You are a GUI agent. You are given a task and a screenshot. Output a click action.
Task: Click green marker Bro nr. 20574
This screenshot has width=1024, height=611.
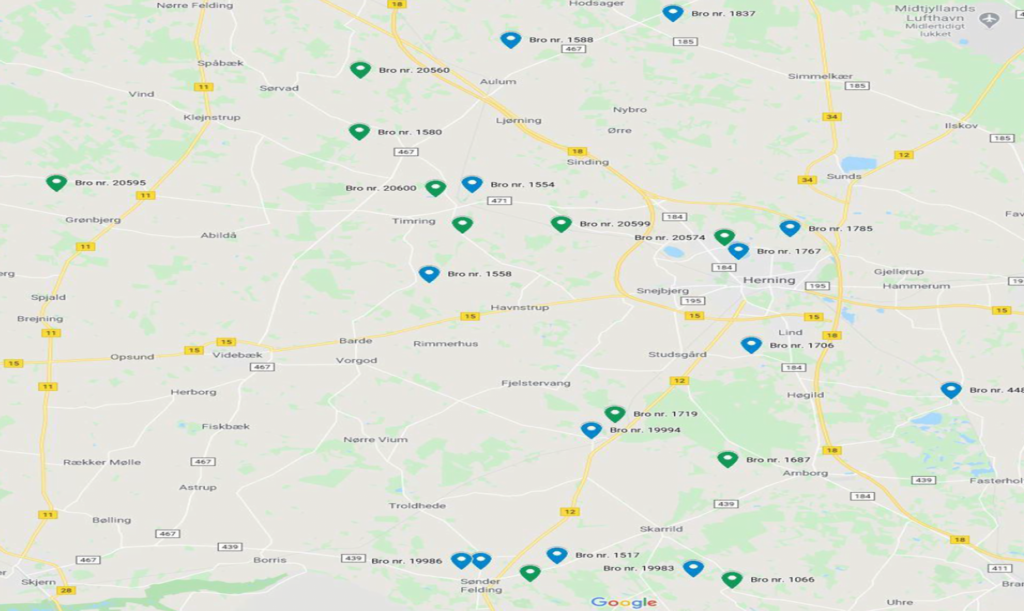pos(724,237)
